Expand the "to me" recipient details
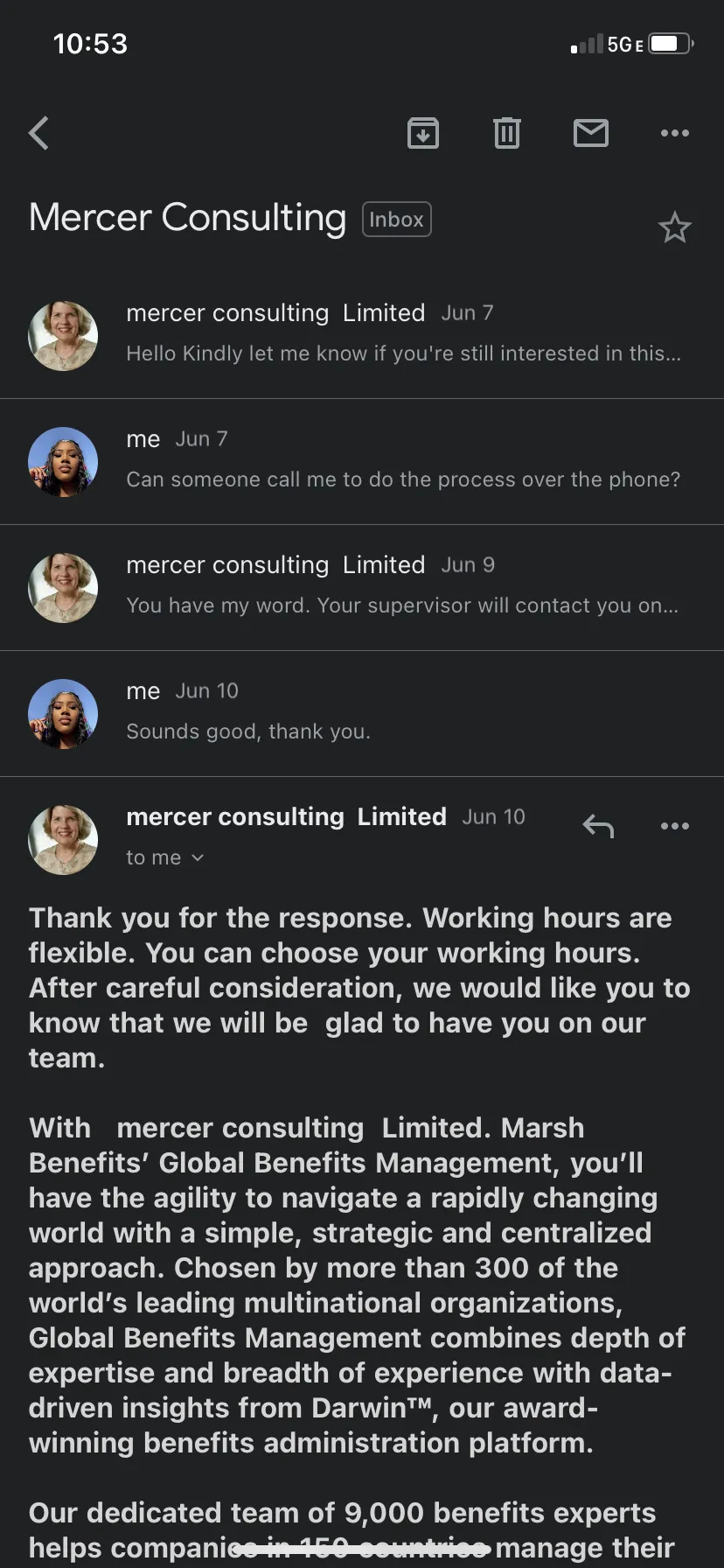 (x=165, y=857)
